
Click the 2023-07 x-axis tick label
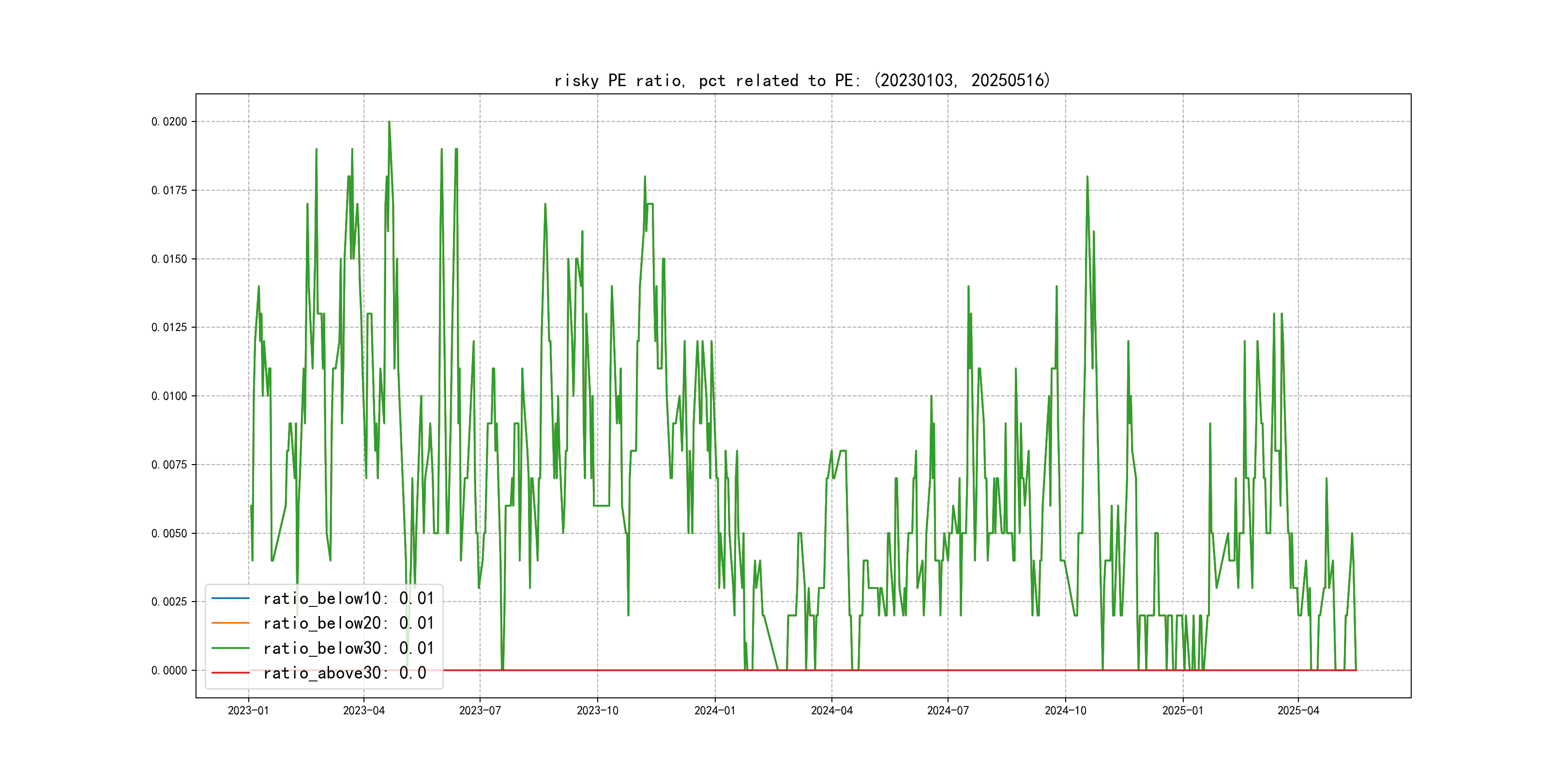pyautogui.click(x=480, y=711)
